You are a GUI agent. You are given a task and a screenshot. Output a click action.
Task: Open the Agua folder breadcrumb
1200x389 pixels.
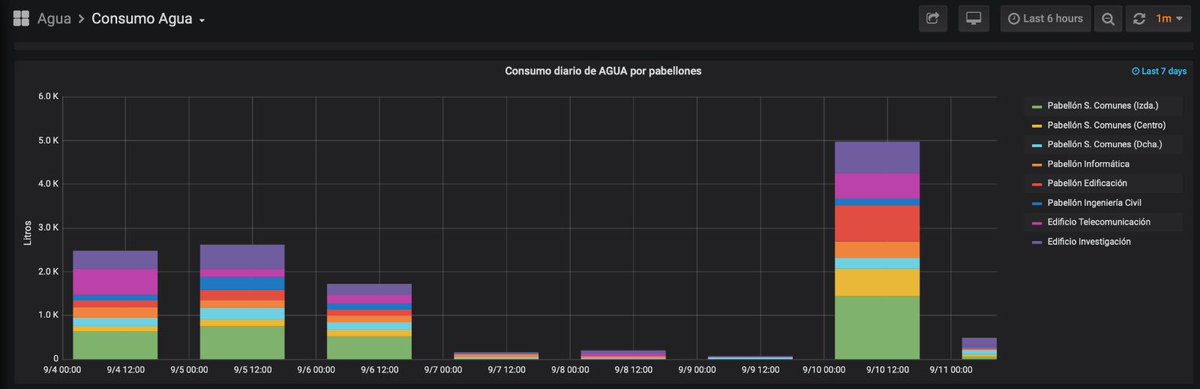54,19
